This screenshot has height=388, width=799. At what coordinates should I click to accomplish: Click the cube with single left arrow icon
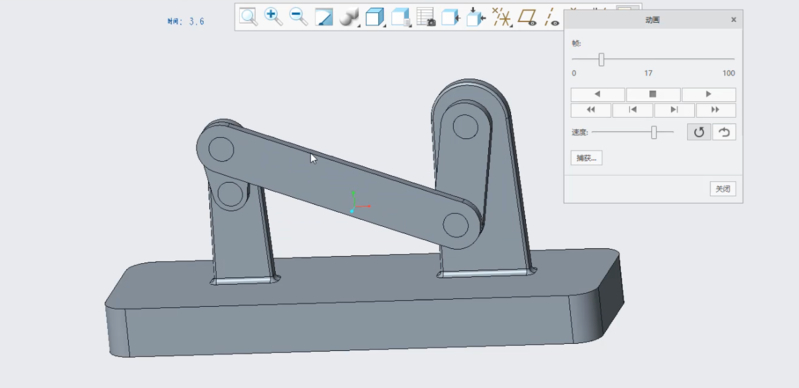(x=450, y=17)
